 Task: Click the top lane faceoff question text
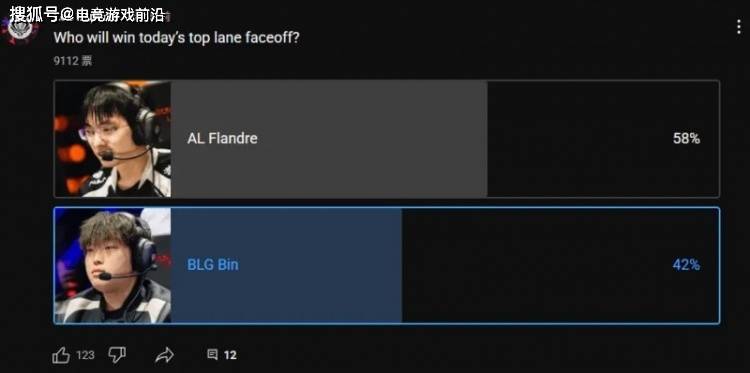pyautogui.click(x=176, y=38)
